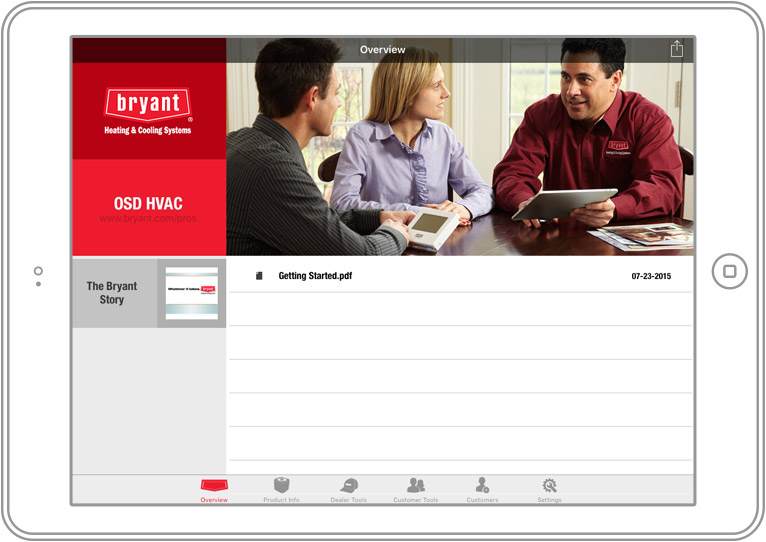This screenshot has width=766, height=542.
Task: Go to the Customer Tools tab
Action: pyautogui.click(x=416, y=490)
